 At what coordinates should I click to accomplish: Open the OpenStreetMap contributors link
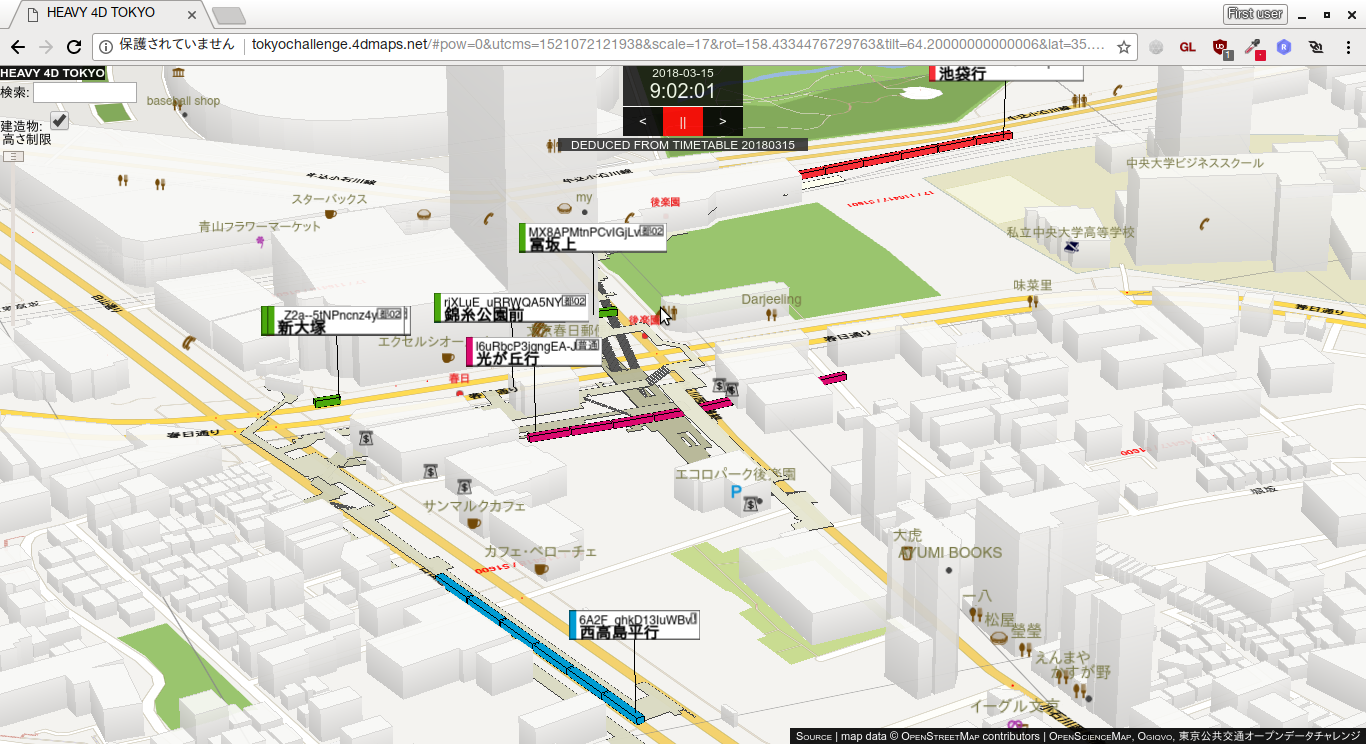click(970, 736)
